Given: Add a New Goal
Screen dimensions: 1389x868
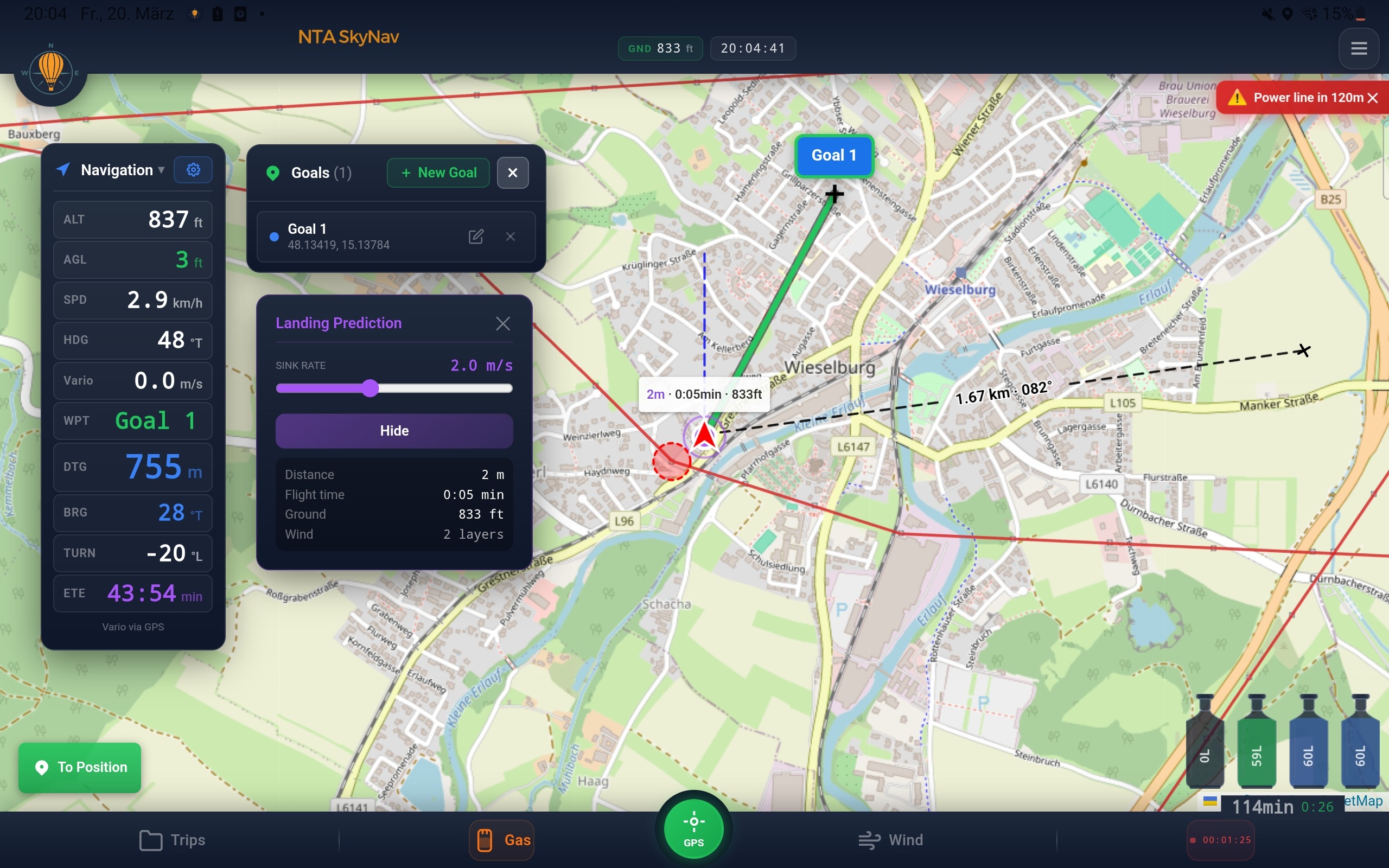Looking at the screenshot, I should tap(438, 173).
